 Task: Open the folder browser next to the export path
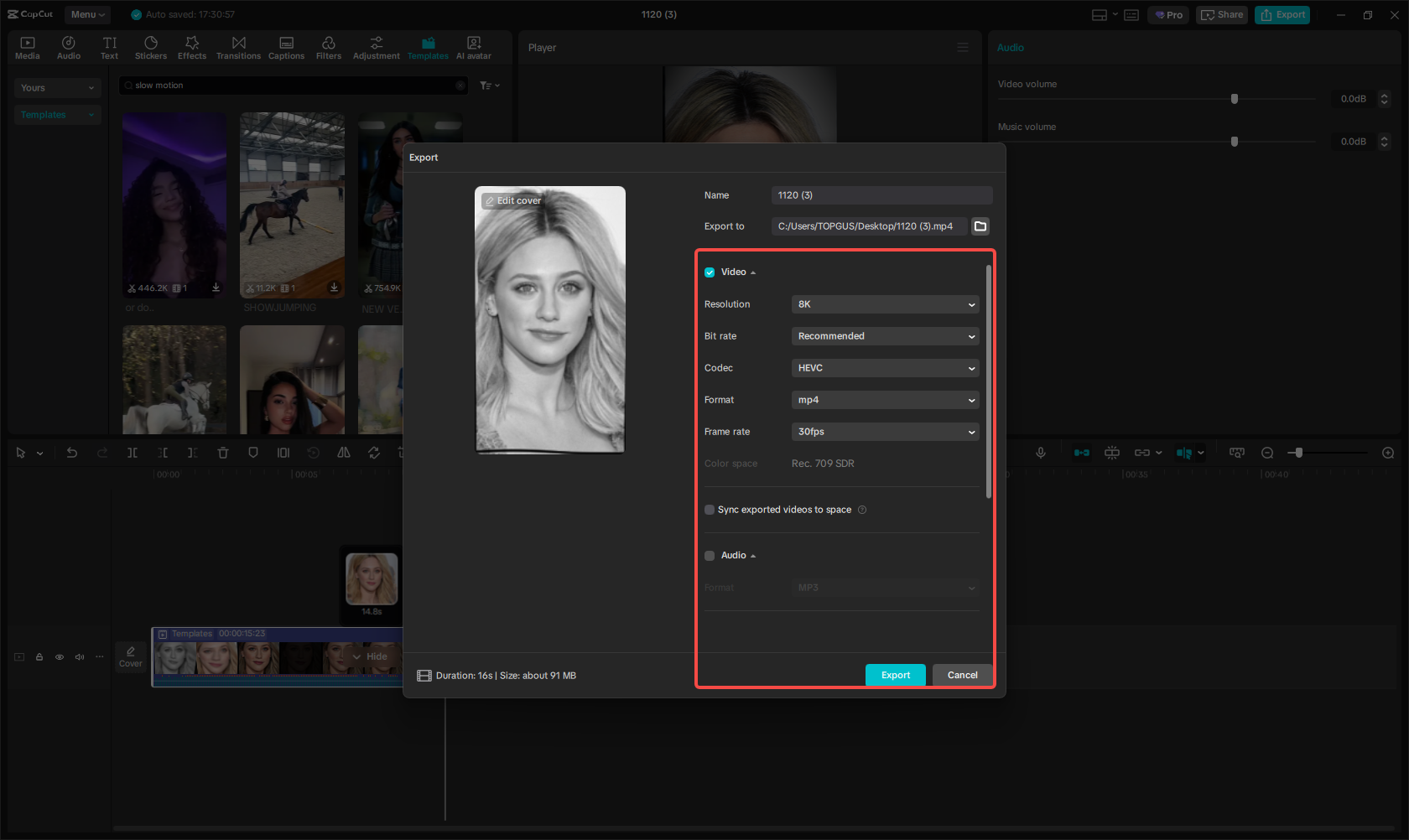coord(981,226)
